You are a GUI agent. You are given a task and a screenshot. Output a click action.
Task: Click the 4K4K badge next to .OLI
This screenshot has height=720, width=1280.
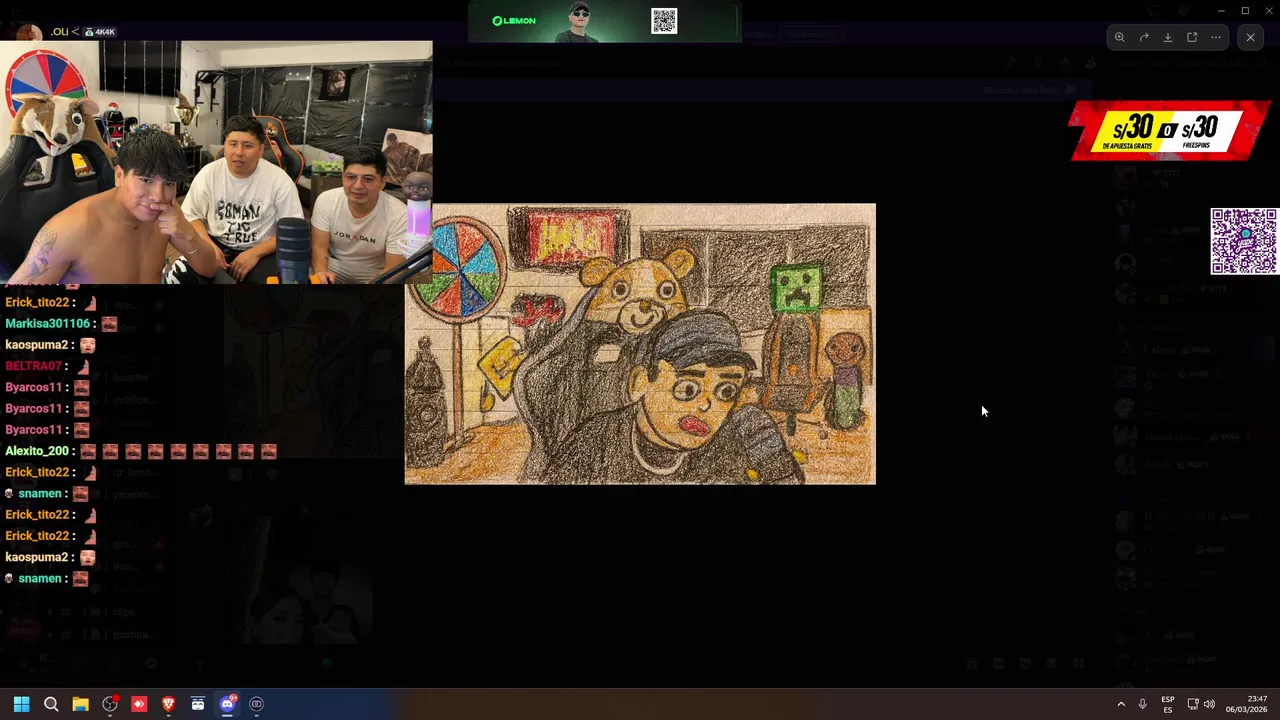click(x=100, y=32)
